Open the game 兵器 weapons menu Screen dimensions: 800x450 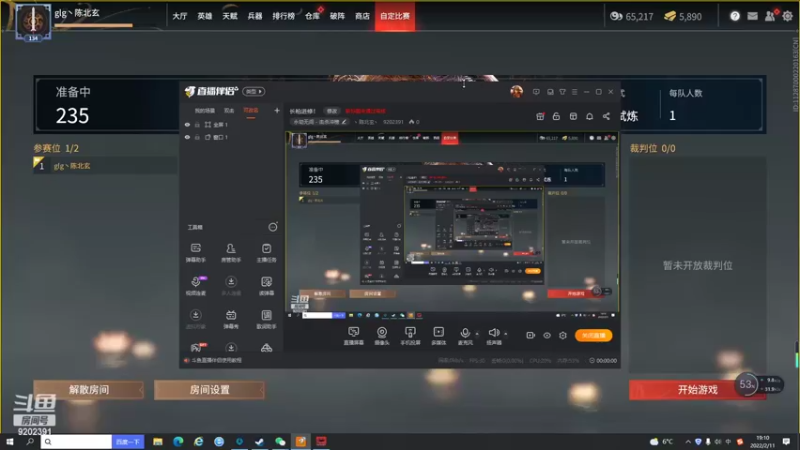pos(255,16)
